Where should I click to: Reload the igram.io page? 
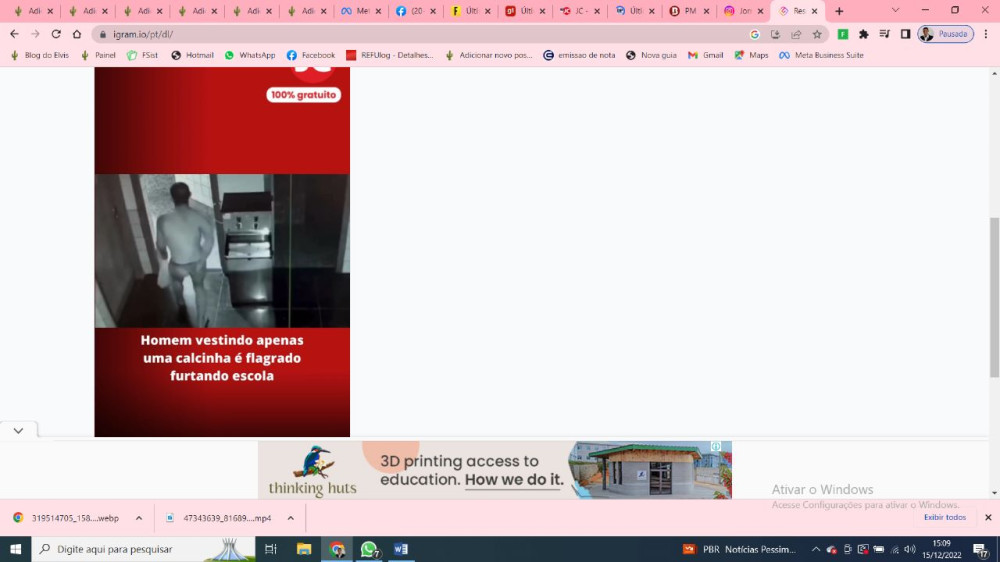[x=56, y=34]
